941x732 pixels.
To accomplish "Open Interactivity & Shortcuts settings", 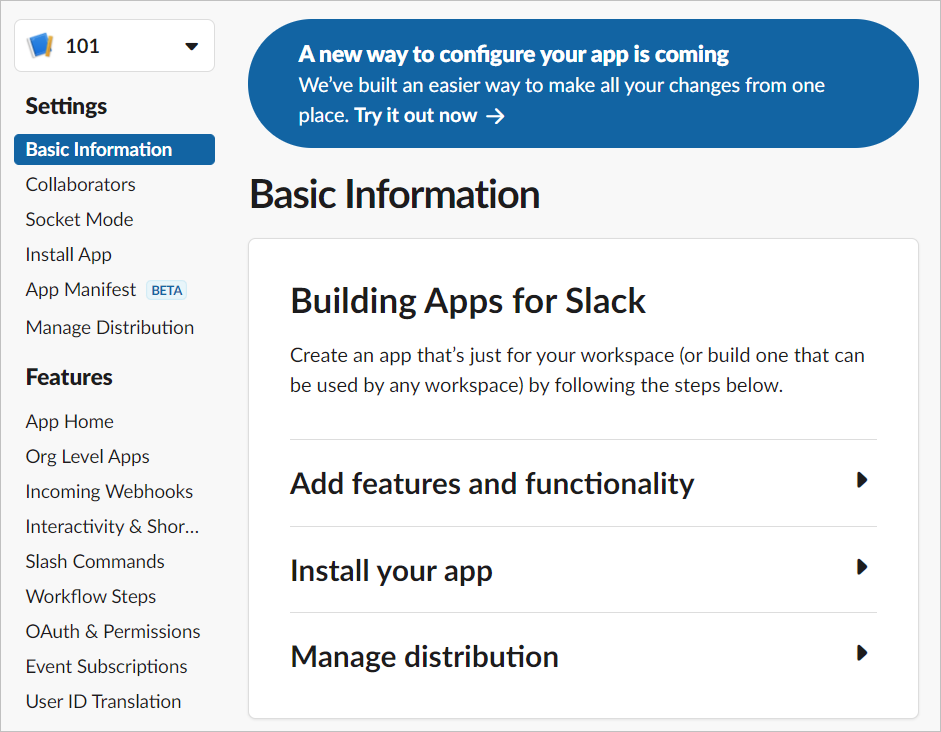I will tap(112, 526).
